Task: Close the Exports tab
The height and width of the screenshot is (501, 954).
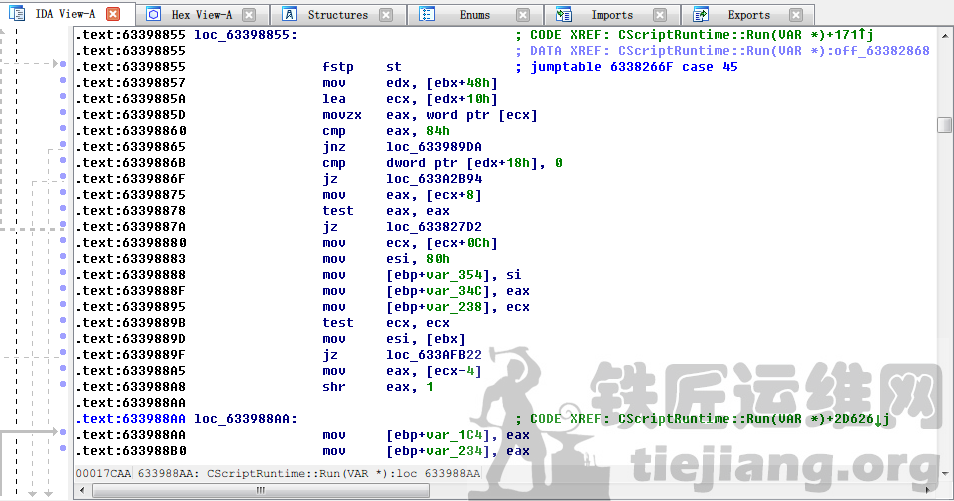Action: (x=796, y=15)
